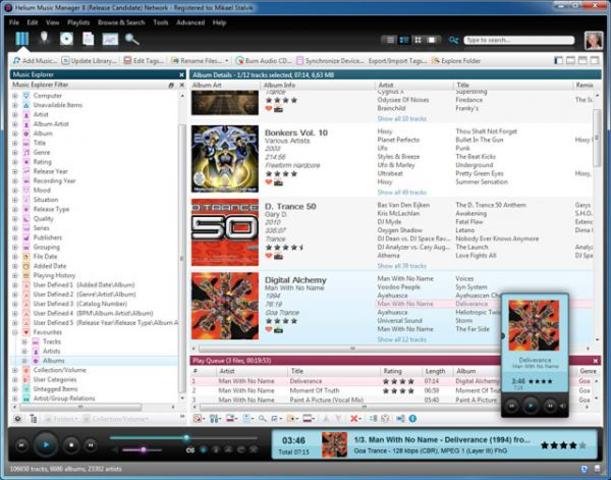
Task: Click Explore Folder toolbar button
Action: tap(457, 61)
